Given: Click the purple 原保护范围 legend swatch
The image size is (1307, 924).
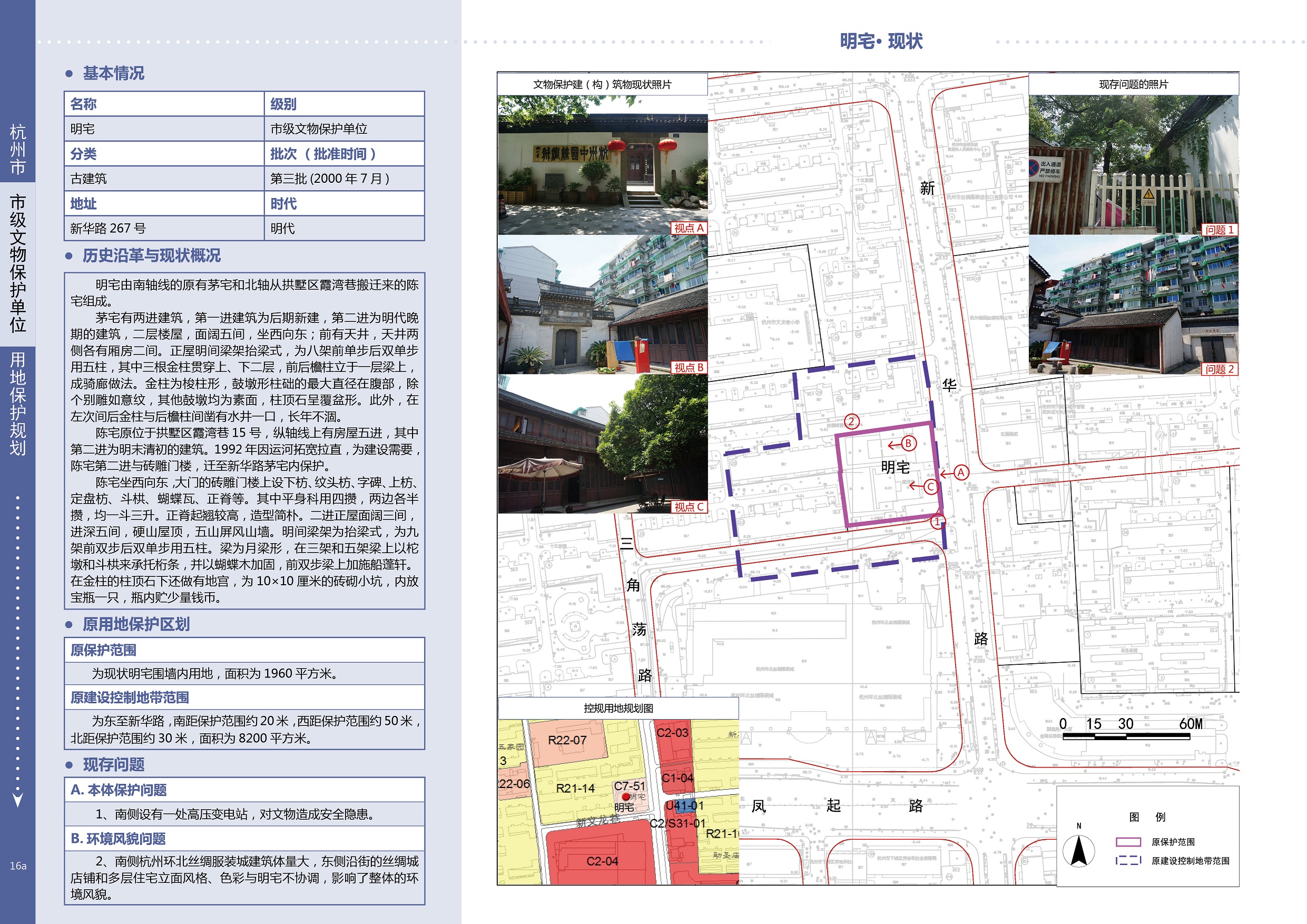Looking at the screenshot, I should (1128, 842).
